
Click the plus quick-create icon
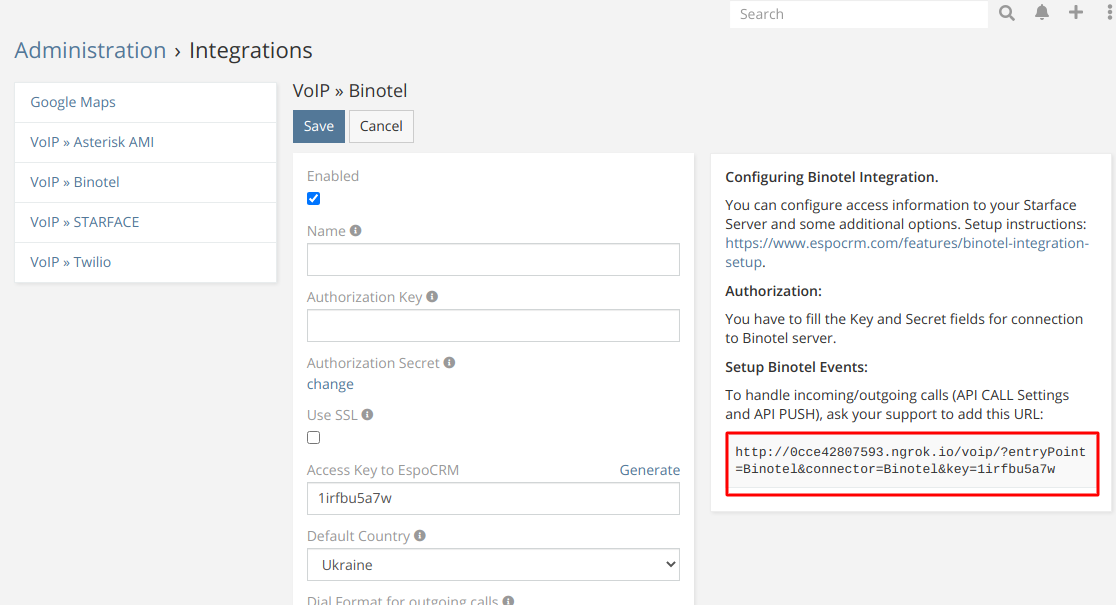point(1075,12)
